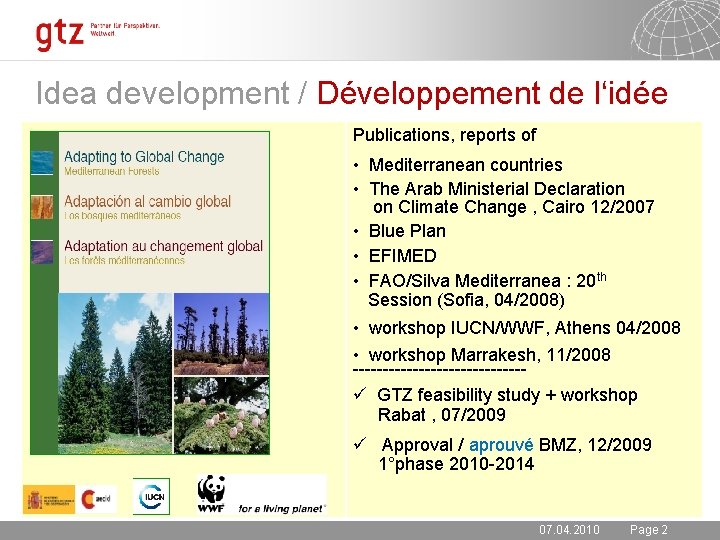The image size is (720, 540).
Task: Click 'Mediterranean countries' bullet
Action: (466, 165)
